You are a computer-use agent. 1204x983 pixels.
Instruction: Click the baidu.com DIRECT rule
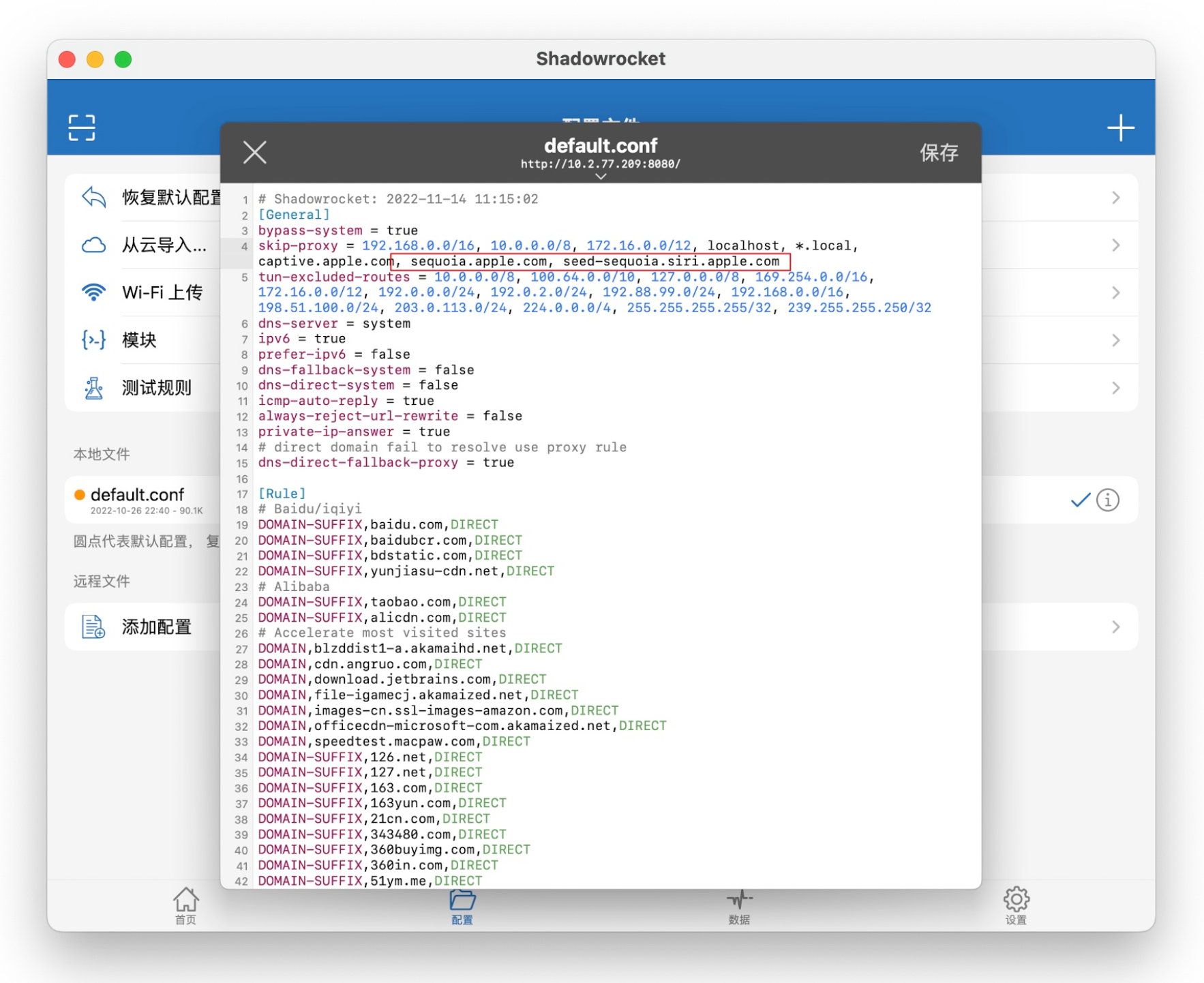click(378, 525)
